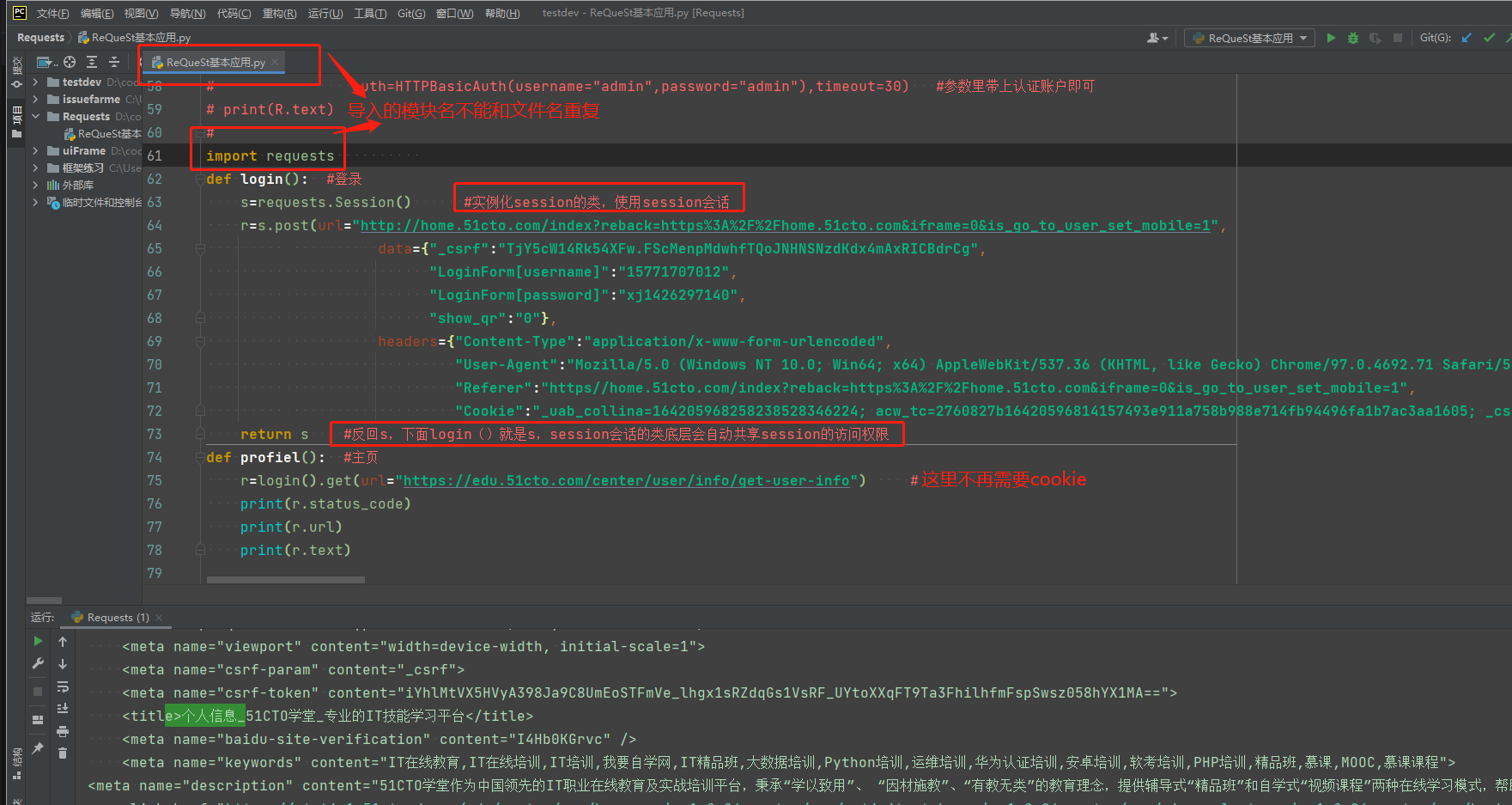
Task: Toggle the fold marker on line 62
Action: [x=200, y=179]
